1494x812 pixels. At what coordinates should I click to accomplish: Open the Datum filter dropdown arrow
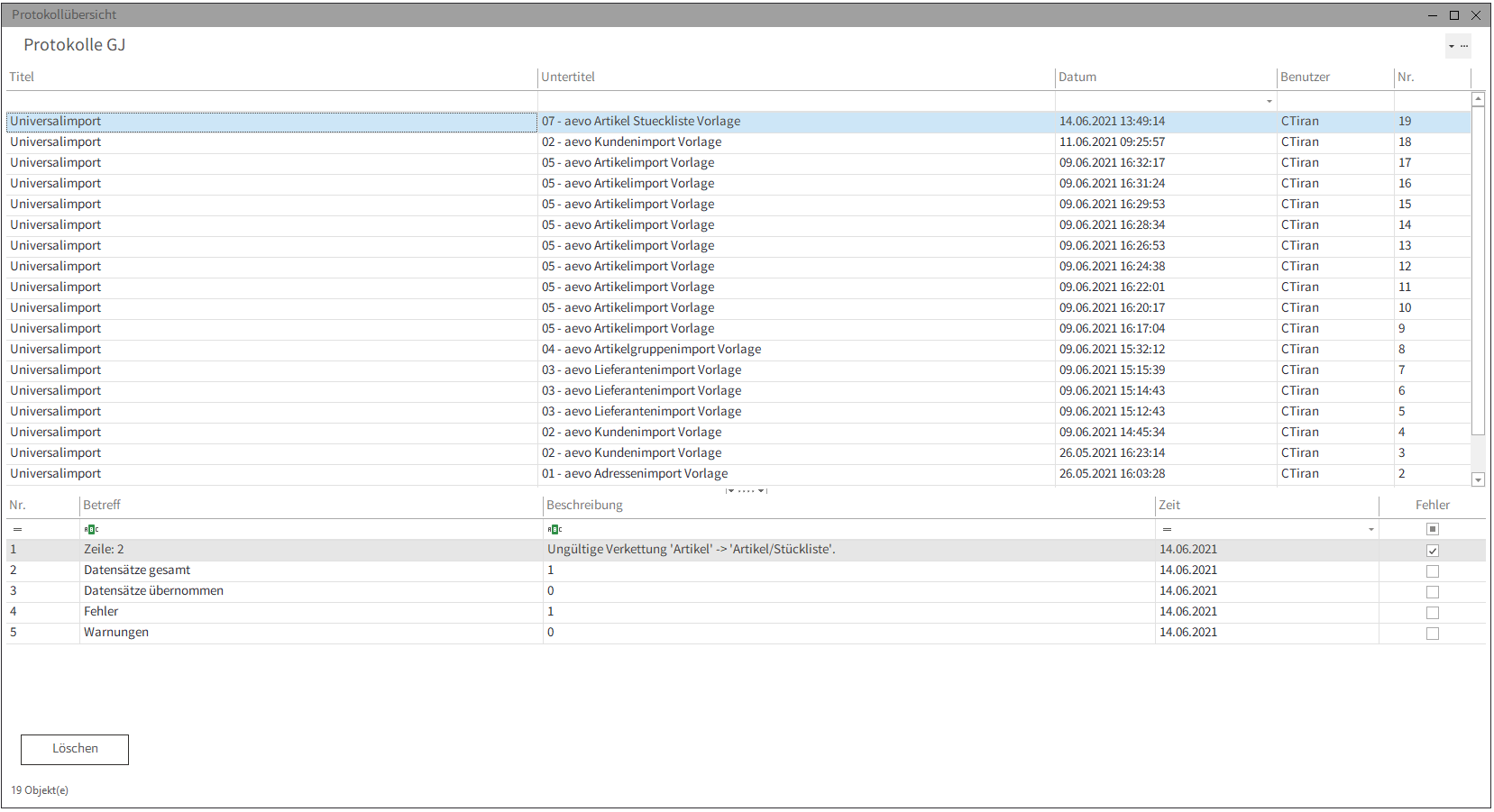tap(1269, 101)
